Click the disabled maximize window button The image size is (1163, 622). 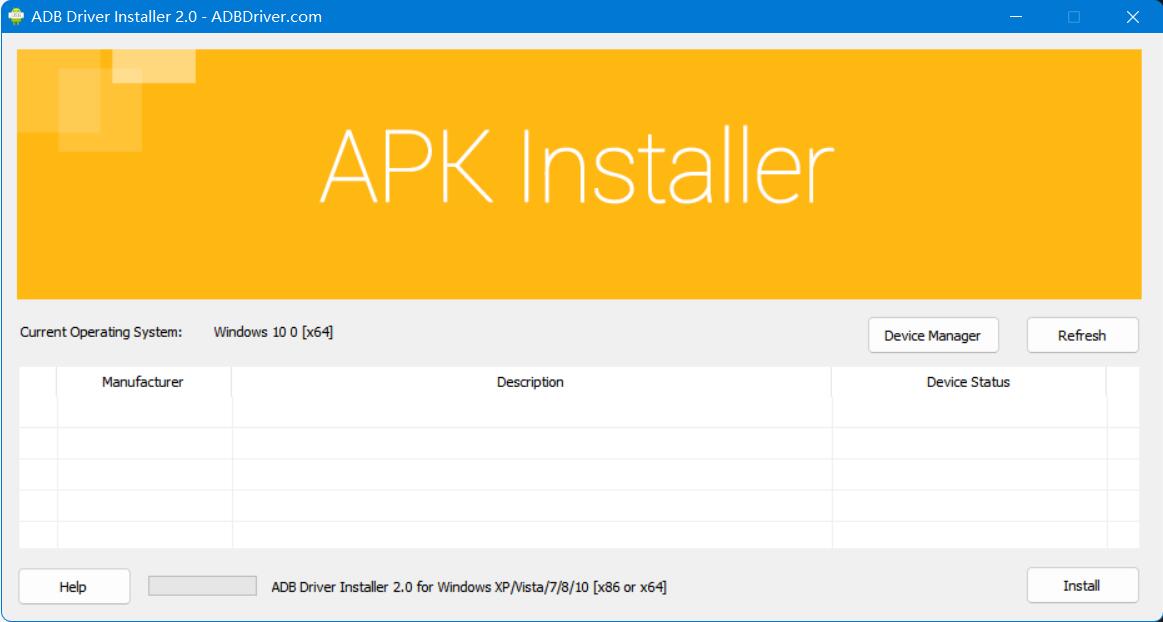[x=1074, y=17]
